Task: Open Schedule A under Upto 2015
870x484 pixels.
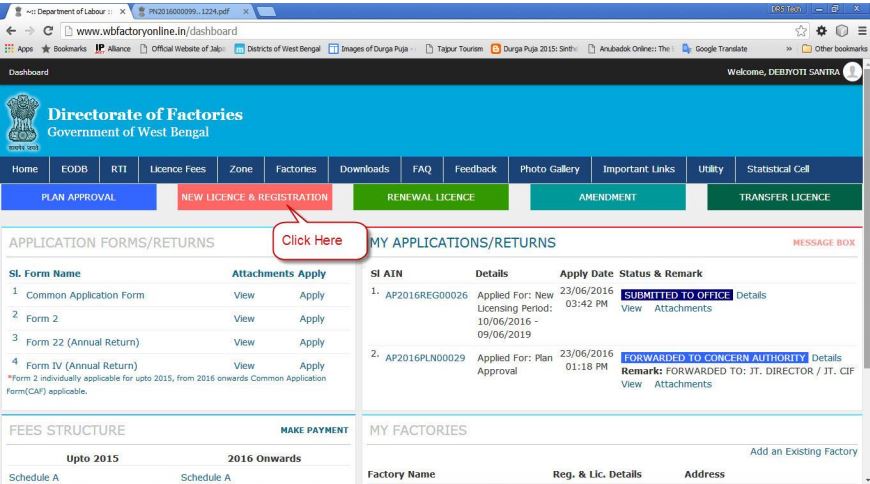Action: coord(34,477)
